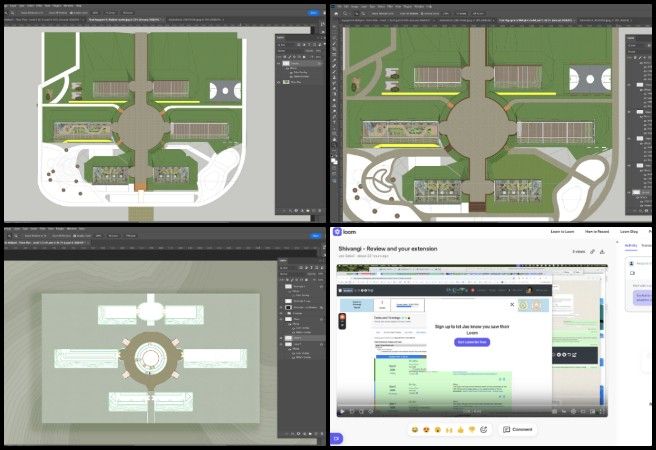Open the Loom video in fullscreen
This screenshot has height=450, width=656.
[600, 410]
